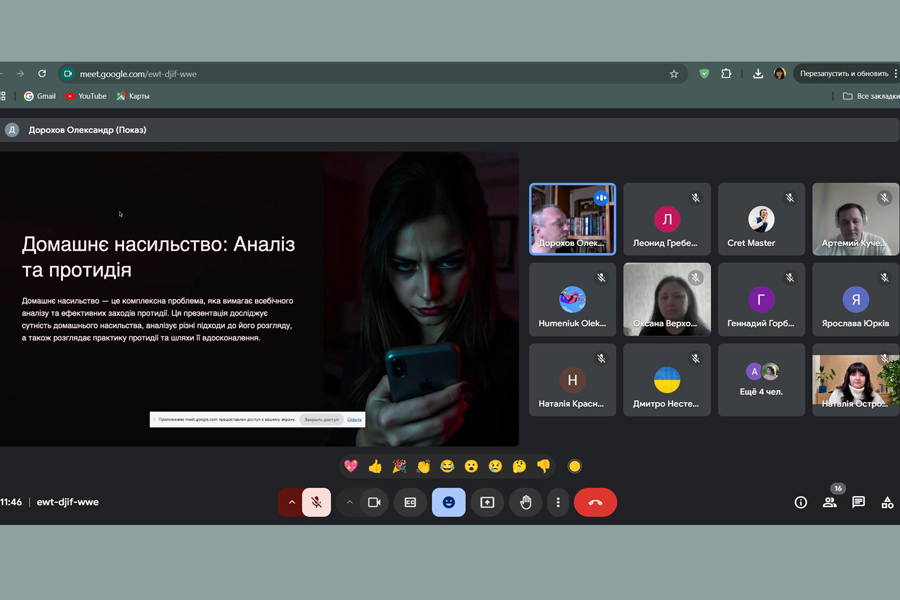The height and width of the screenshot is (600, 900).
Task: Click the camera site info icon in address bar
Action: [68, 73]
